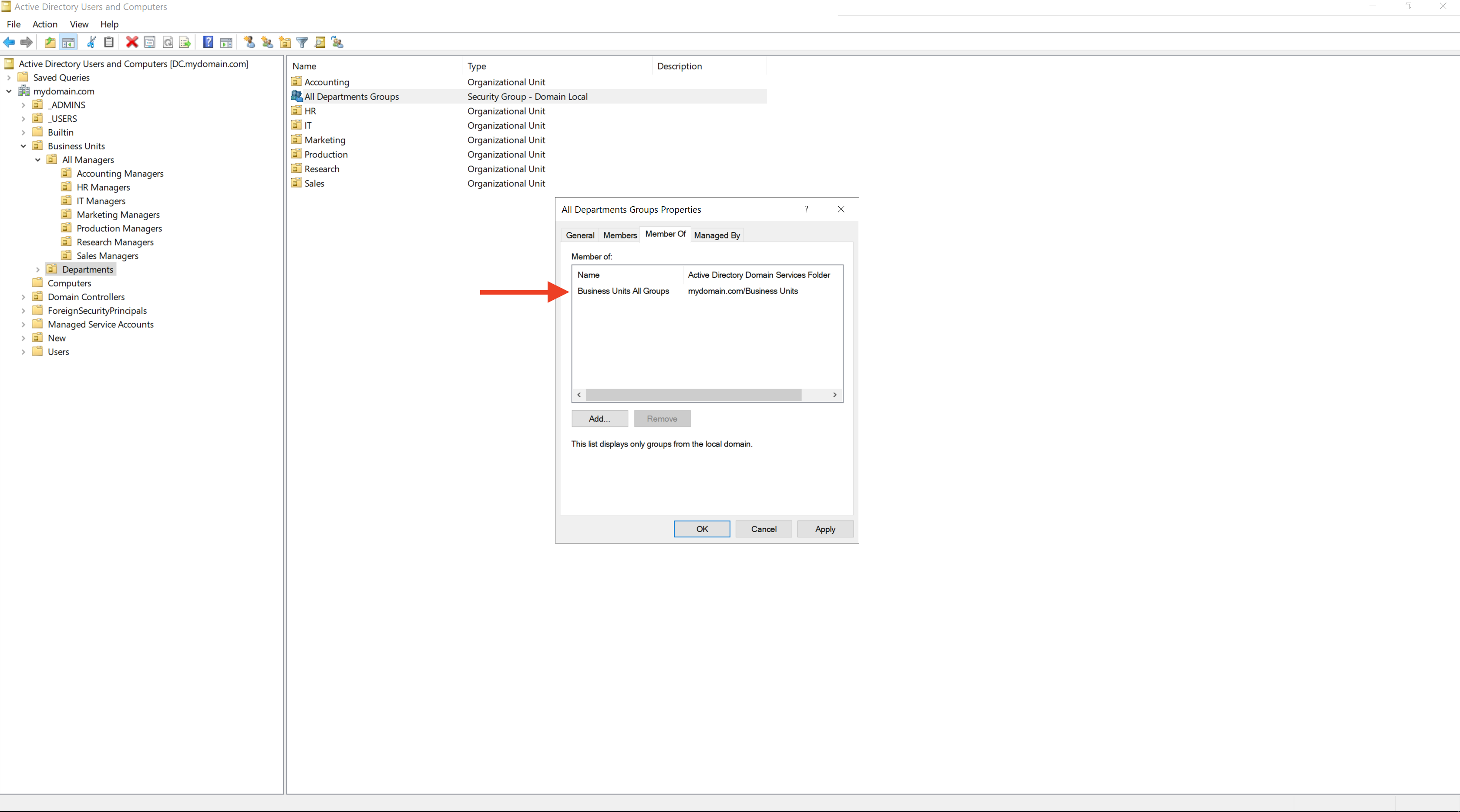Expand the Departments tree node

38,270
